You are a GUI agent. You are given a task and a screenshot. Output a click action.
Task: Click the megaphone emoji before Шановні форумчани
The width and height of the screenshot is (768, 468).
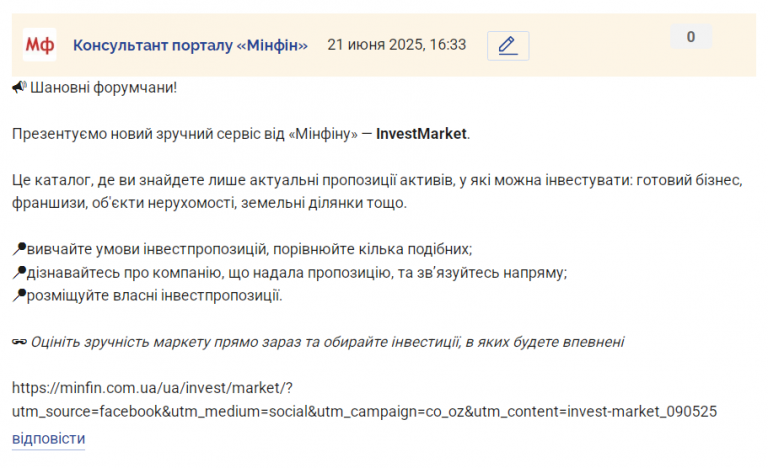click(x=19, y=87)
